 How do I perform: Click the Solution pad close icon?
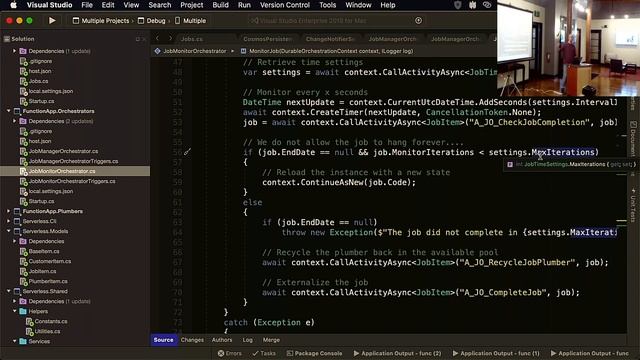tap(144, 39)
